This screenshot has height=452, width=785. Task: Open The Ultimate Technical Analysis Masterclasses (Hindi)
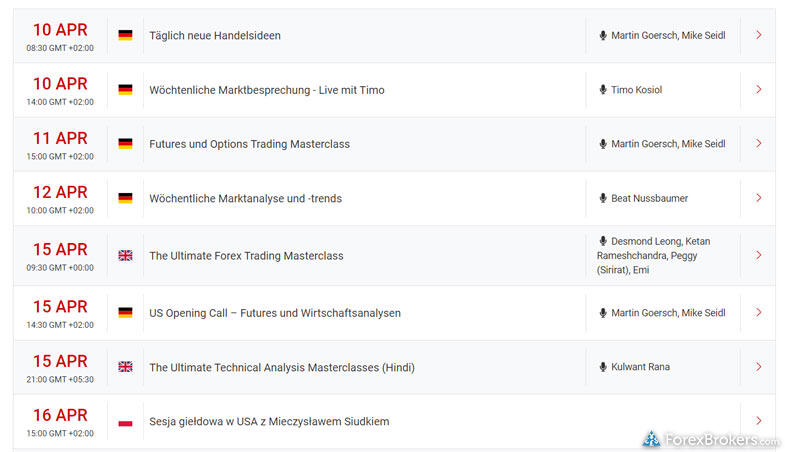click(281, 367)
